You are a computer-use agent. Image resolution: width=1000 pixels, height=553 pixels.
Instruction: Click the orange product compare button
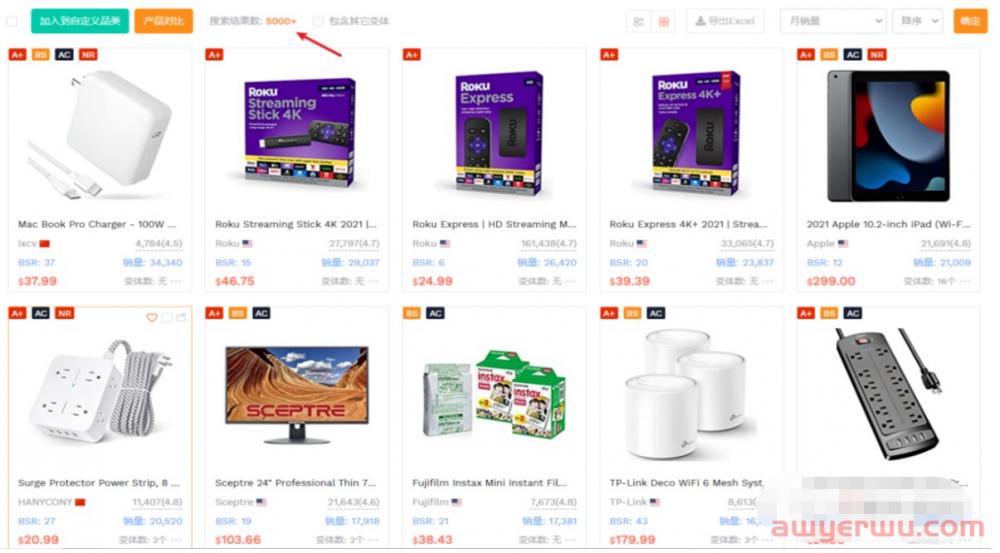tap(164, 21)
